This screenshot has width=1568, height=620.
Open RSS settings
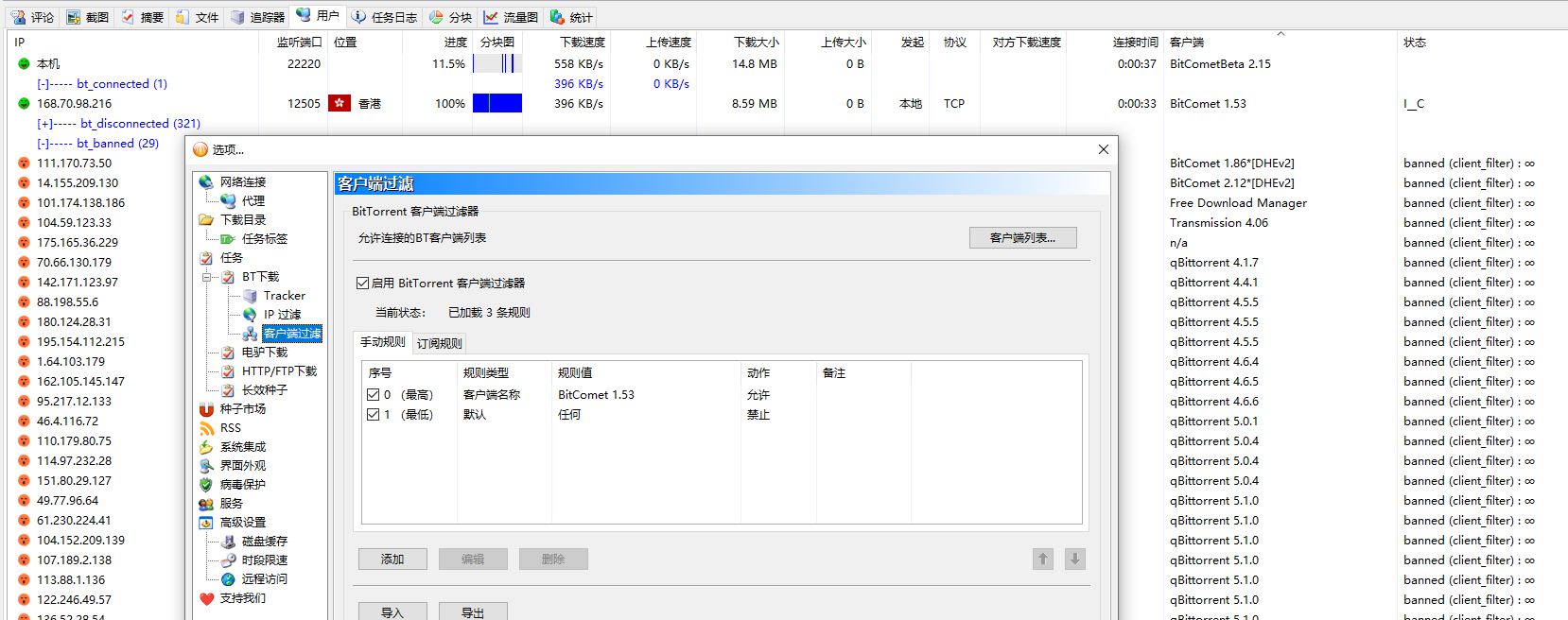pyautogui.click(x=231, y=428)
